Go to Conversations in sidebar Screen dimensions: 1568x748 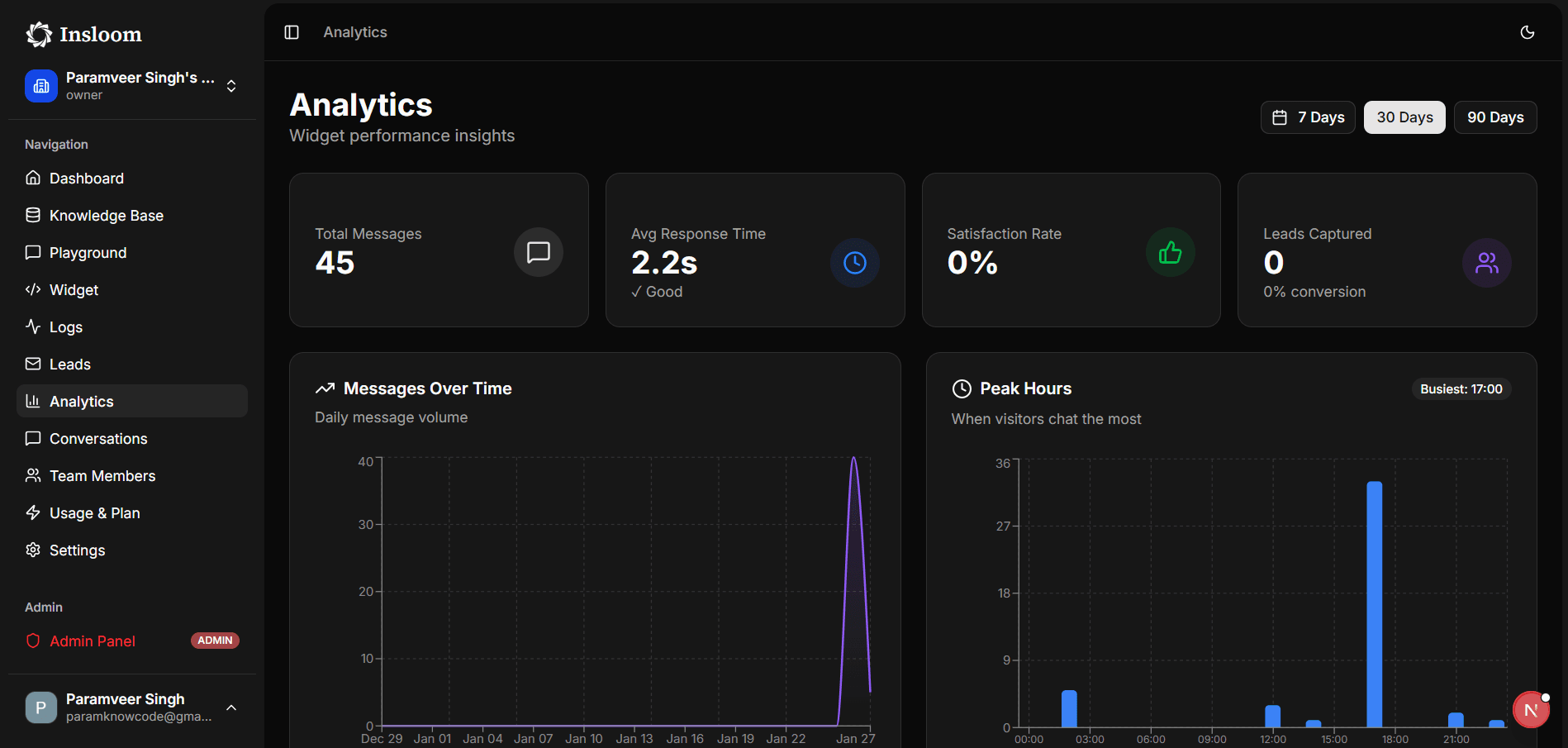click(97, 439)
